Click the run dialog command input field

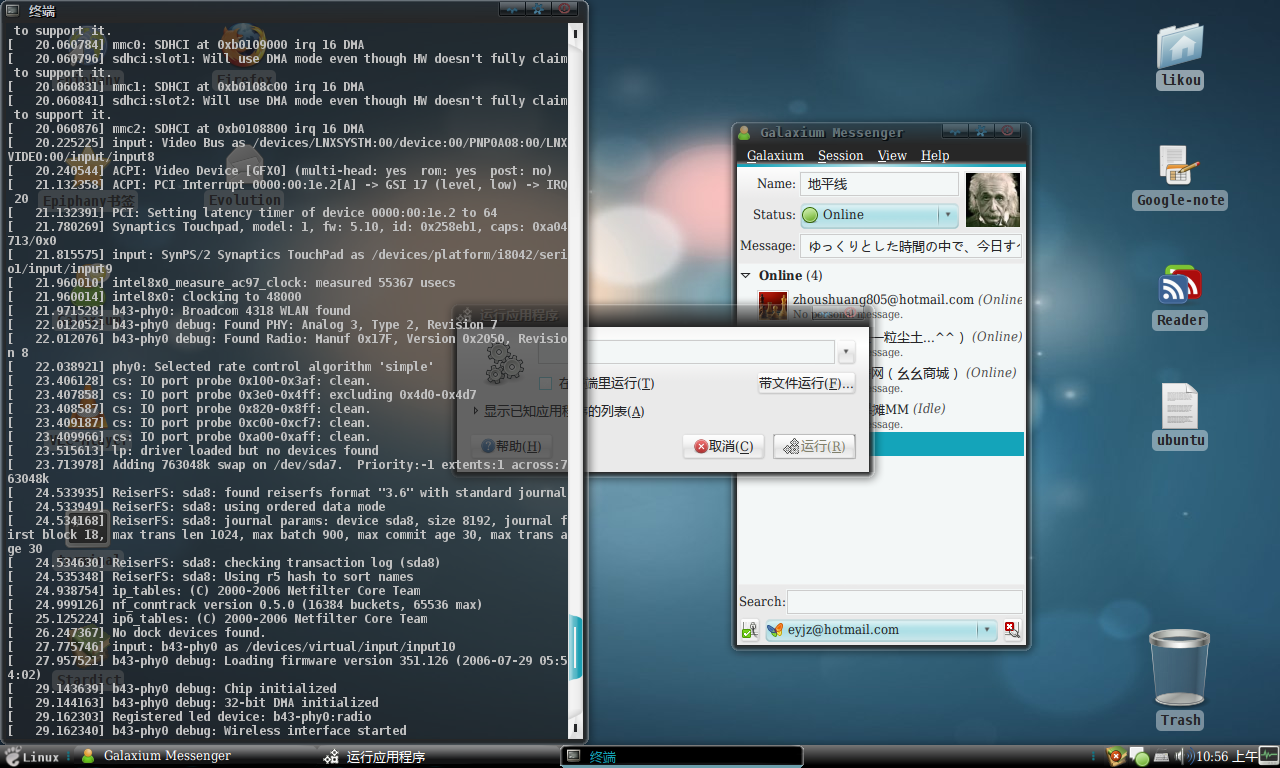(x=686, y=352)
